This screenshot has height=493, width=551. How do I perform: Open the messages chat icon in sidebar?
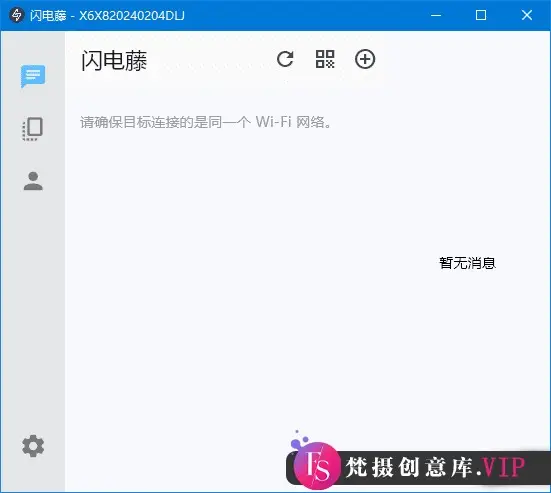coord(33,76)
